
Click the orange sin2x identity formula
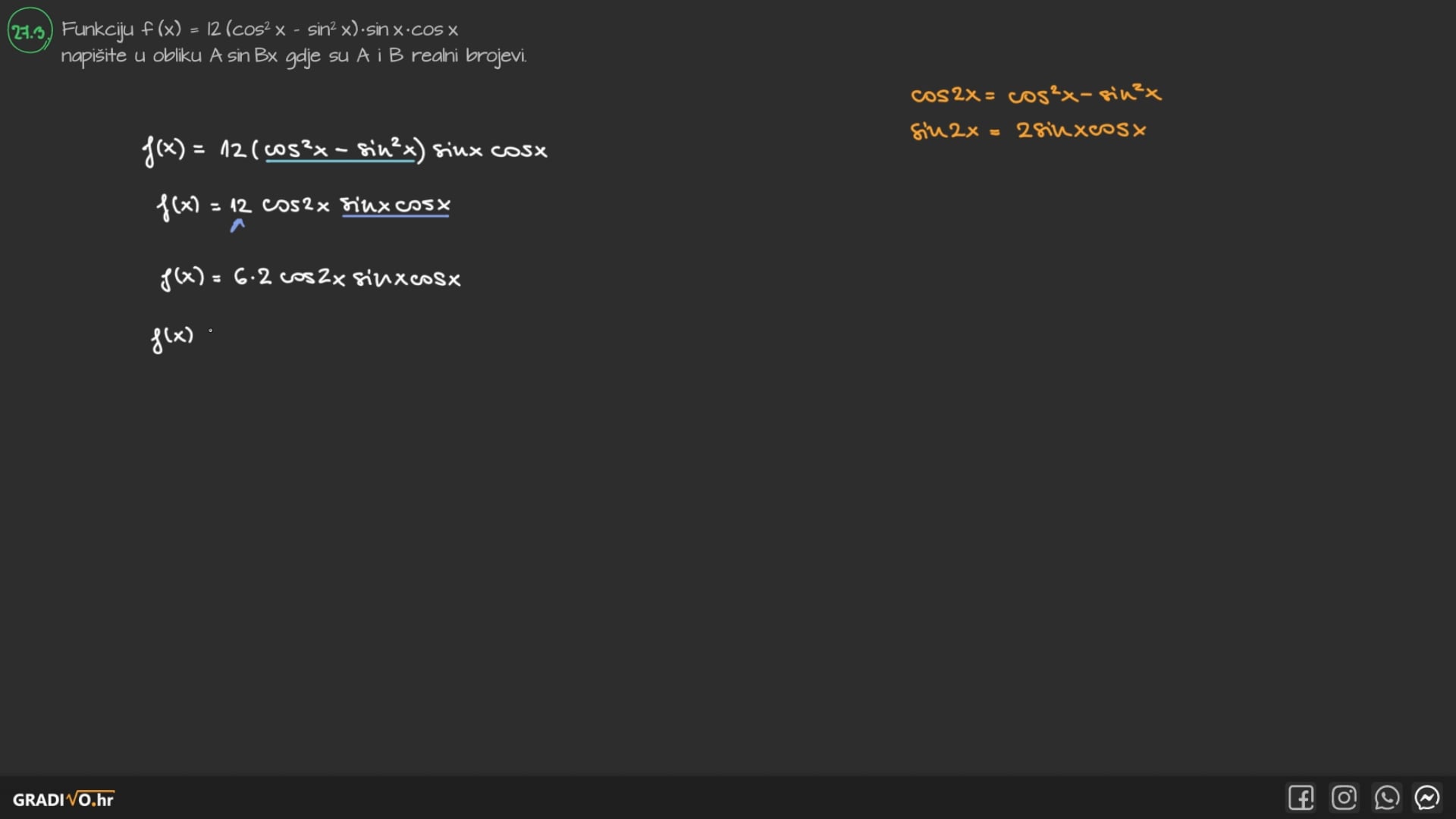coord(1028,130)
